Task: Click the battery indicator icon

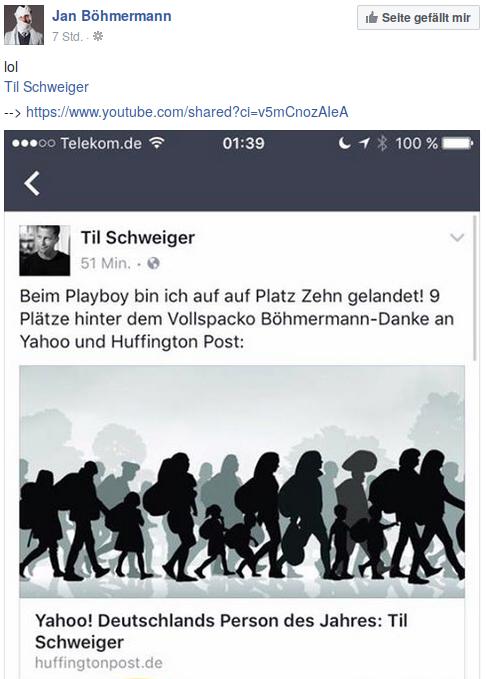Action: (457, 143)
